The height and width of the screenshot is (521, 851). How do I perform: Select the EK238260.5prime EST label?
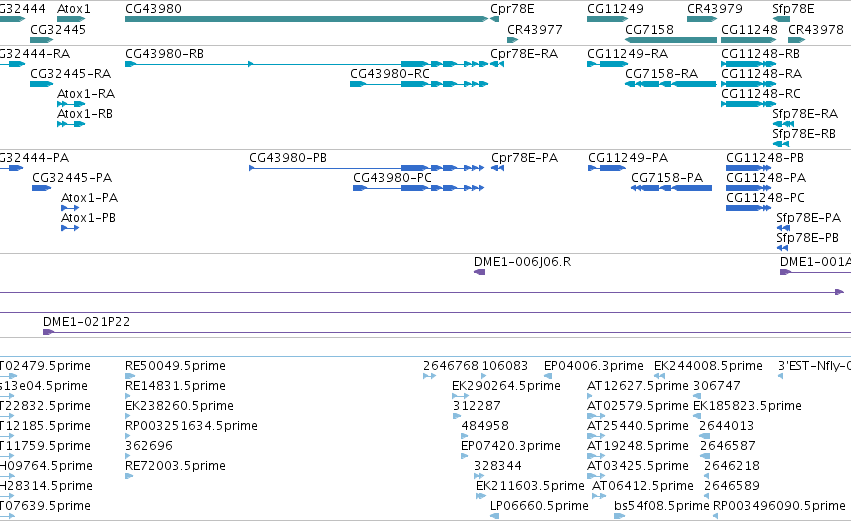(x=180, y=406)
